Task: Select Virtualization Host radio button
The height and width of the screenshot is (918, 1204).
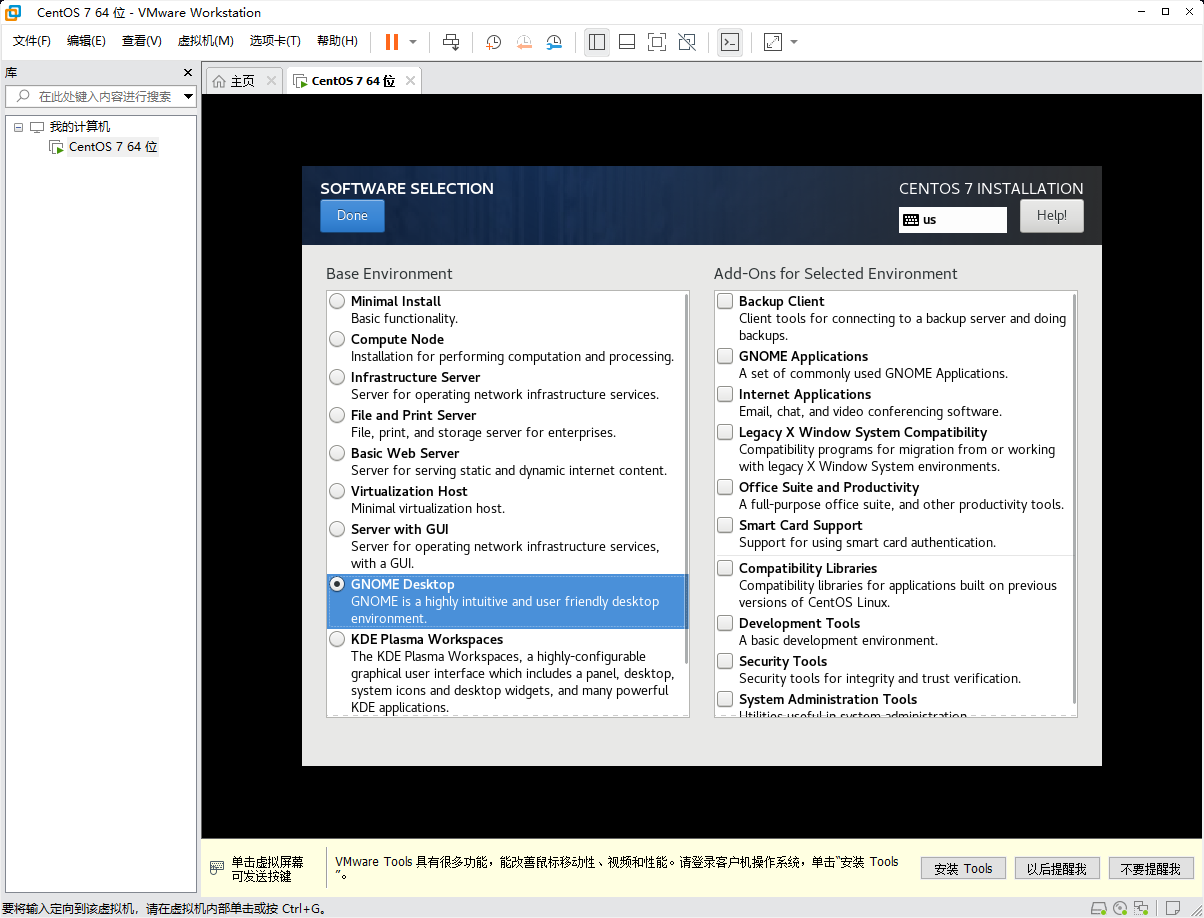Action: tap(337, 491)
